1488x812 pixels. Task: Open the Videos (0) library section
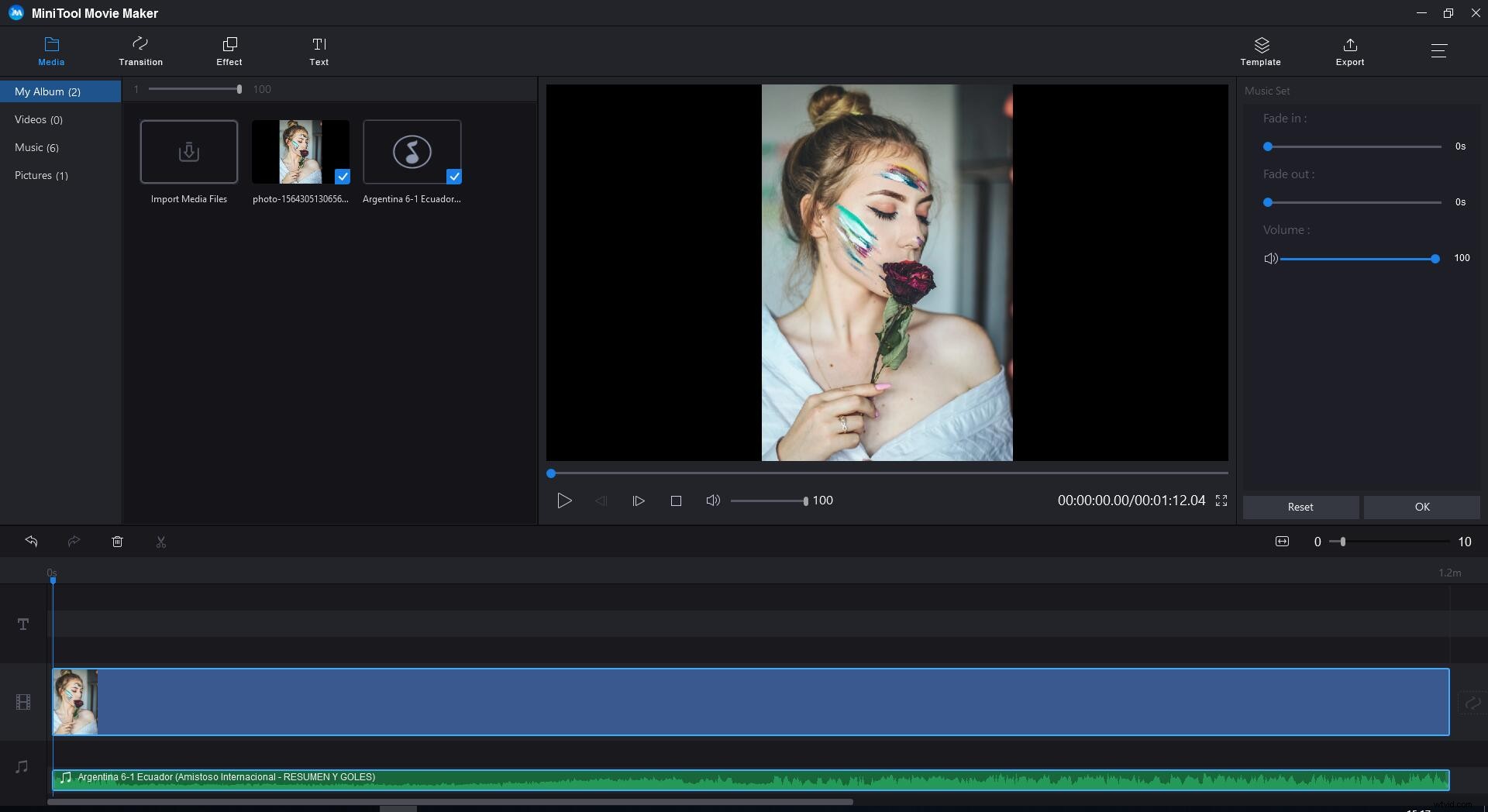pos(38,119)
